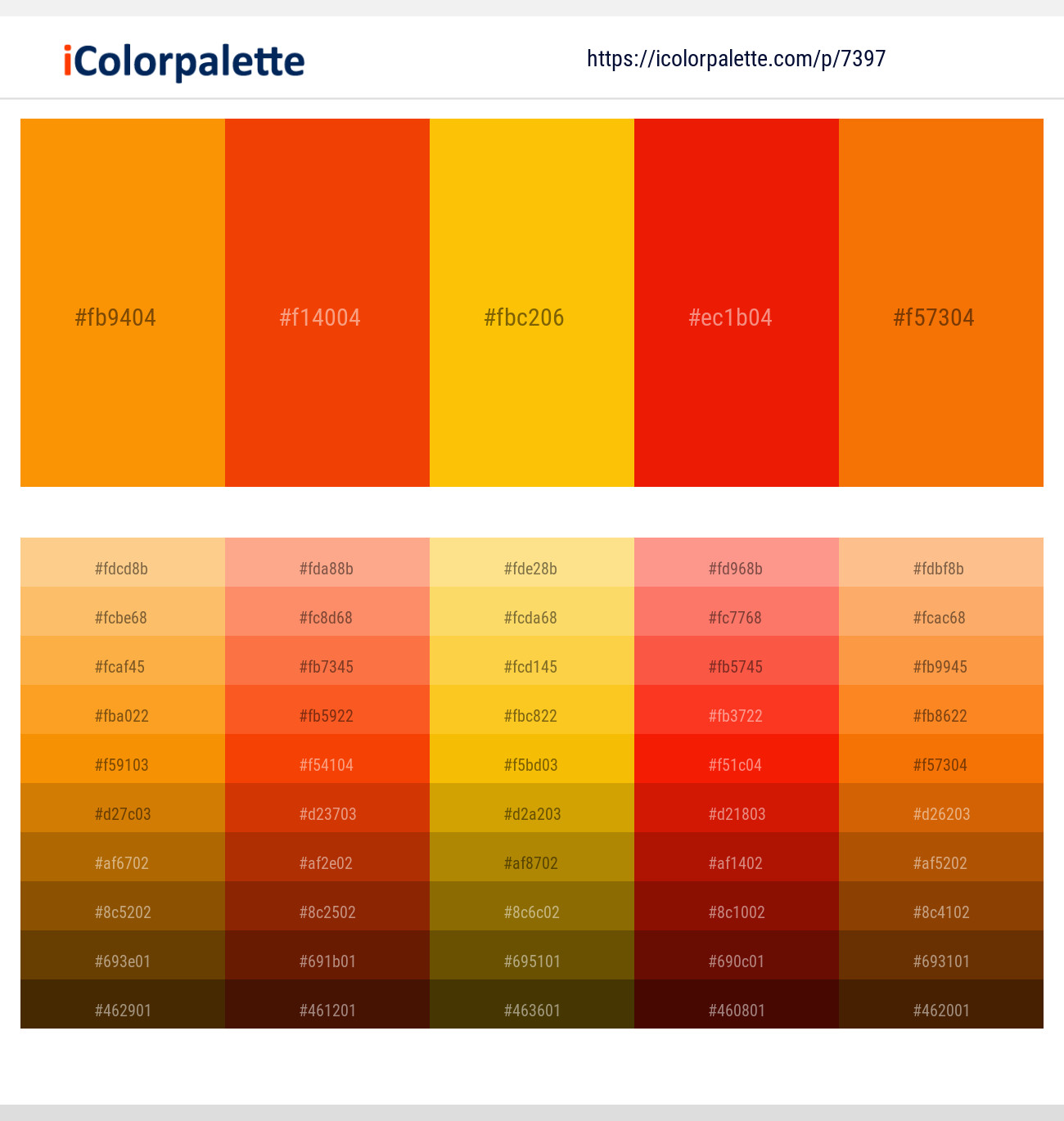This screenshot has height=1121, width=1064.
Task: Click the #fcd145 yellow shade
Action: pyautogui.click(x=531, y=667)
